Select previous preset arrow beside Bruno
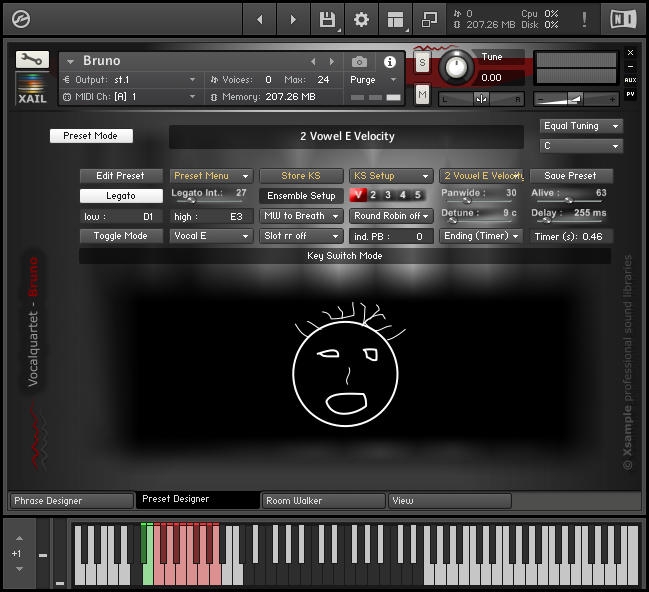Screen dimensions: 649x592 313,62
